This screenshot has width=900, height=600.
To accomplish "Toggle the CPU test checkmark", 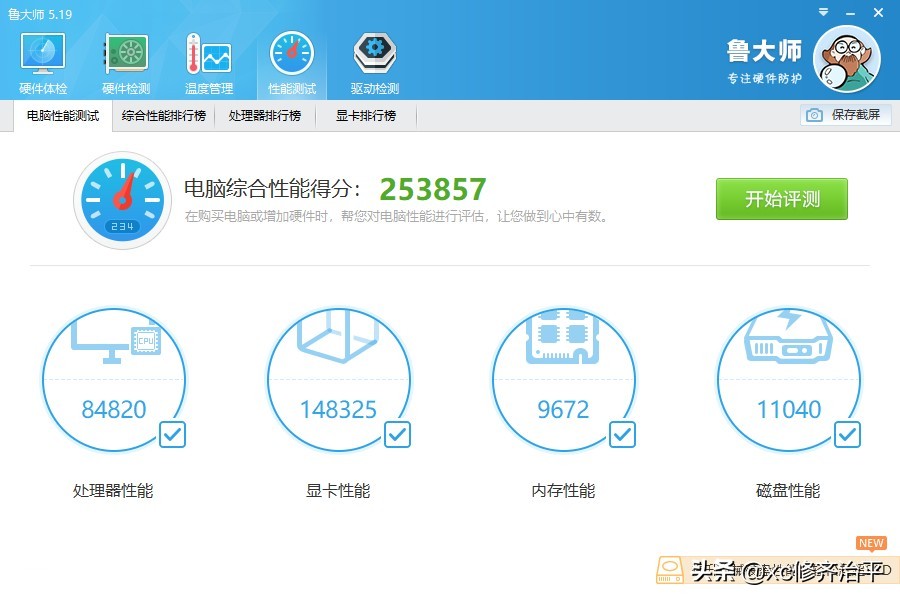I will (x=172, y=434).
